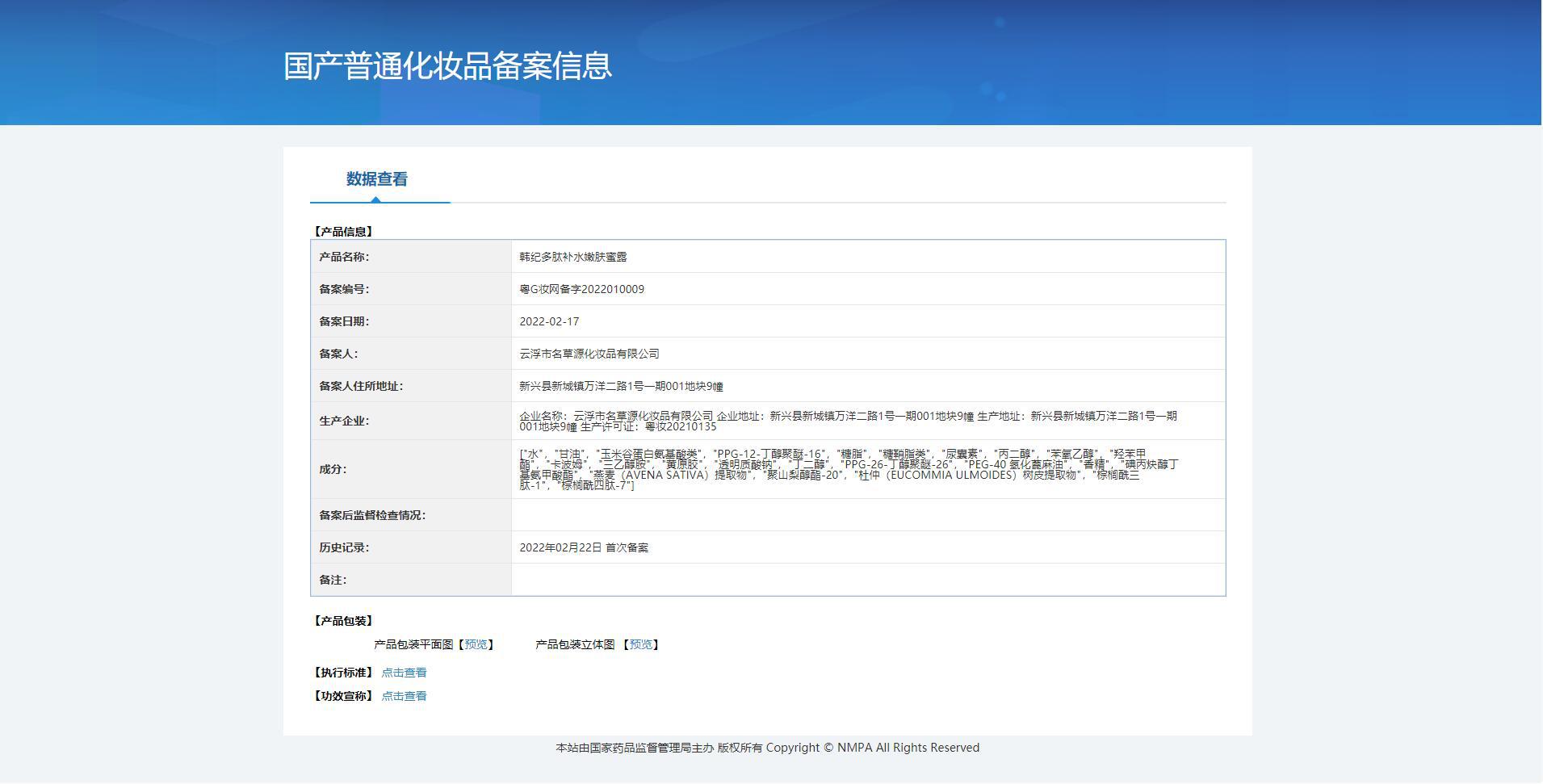Open the 数据查看 tab
The image size is (1543, 784).
[377, 179]
